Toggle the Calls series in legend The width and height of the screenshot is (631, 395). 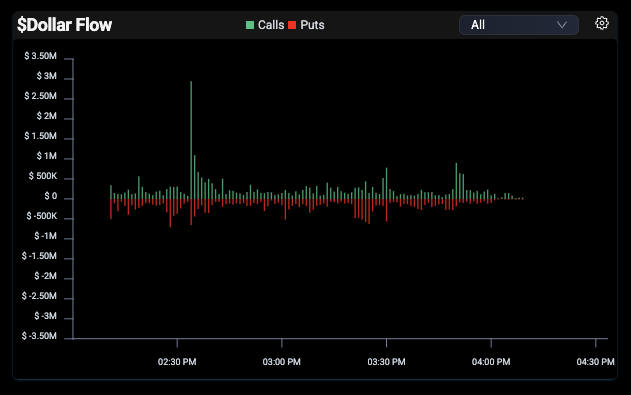[265, 25]
